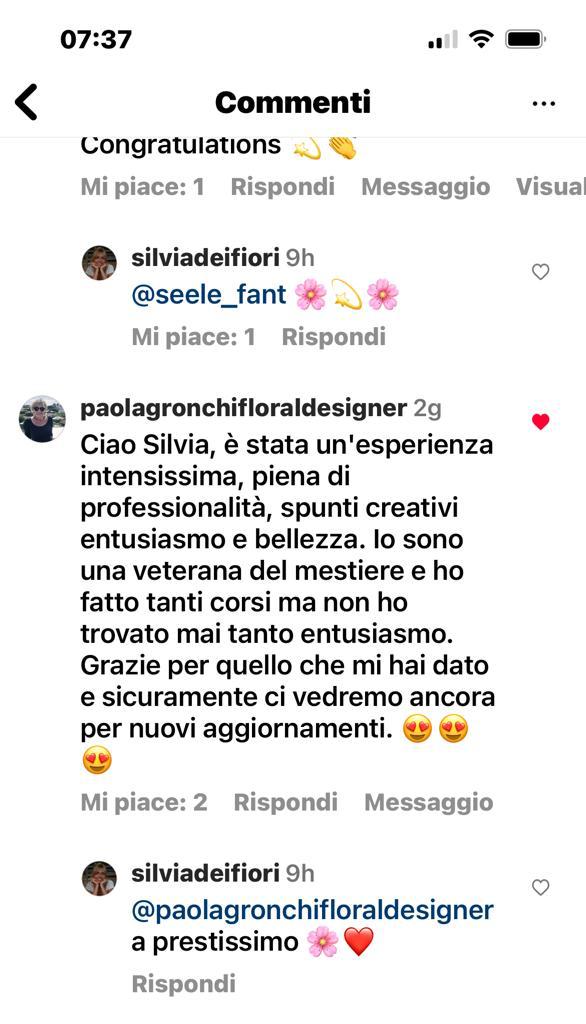Unlike paolagronchifloraldesigner's comment with red heart
Viewport: 586px width, 1024px height.
click(x=540, y=422)
